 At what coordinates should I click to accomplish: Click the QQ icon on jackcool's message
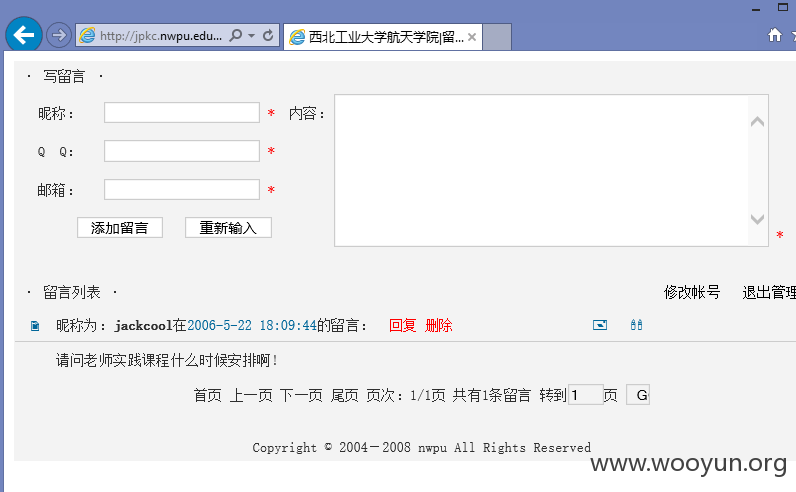pyautogui.click(x=637, y=325)
